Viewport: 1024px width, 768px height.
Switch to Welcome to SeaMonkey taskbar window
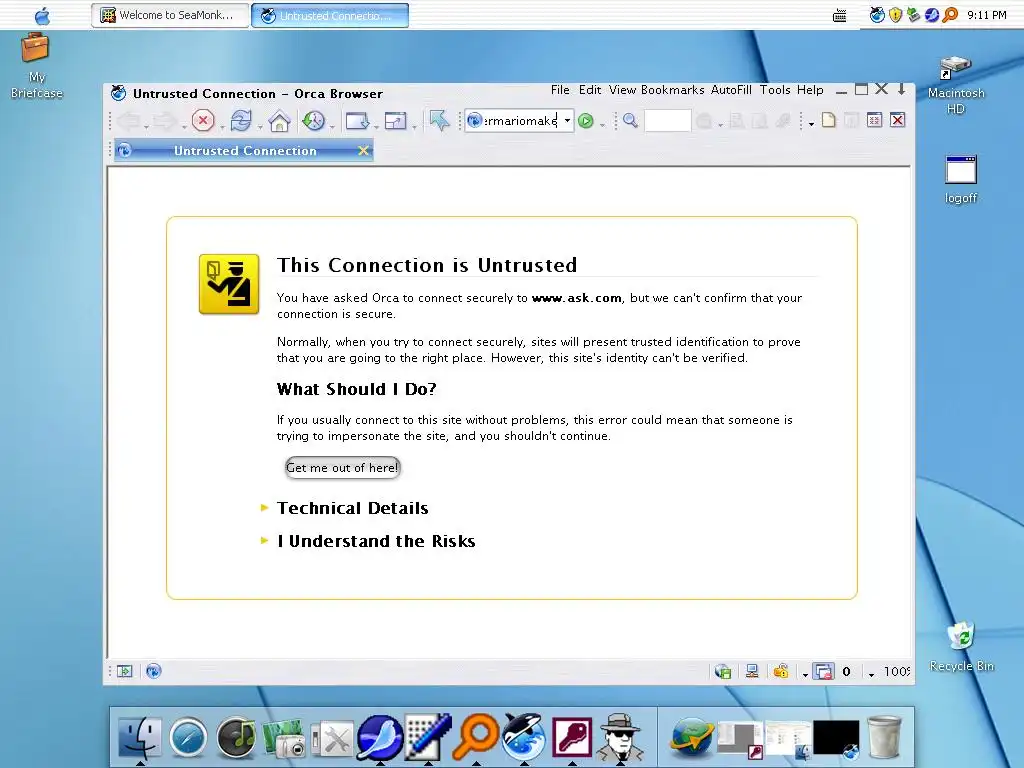(x=170, y=15)
